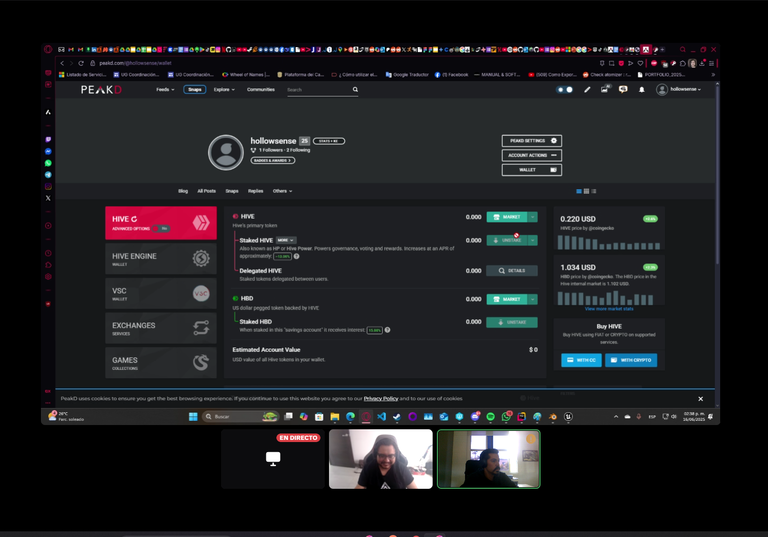Open Visual Studio Code from taskbar
This screenshot has height=537, width=768.
(x=382, y=416)
